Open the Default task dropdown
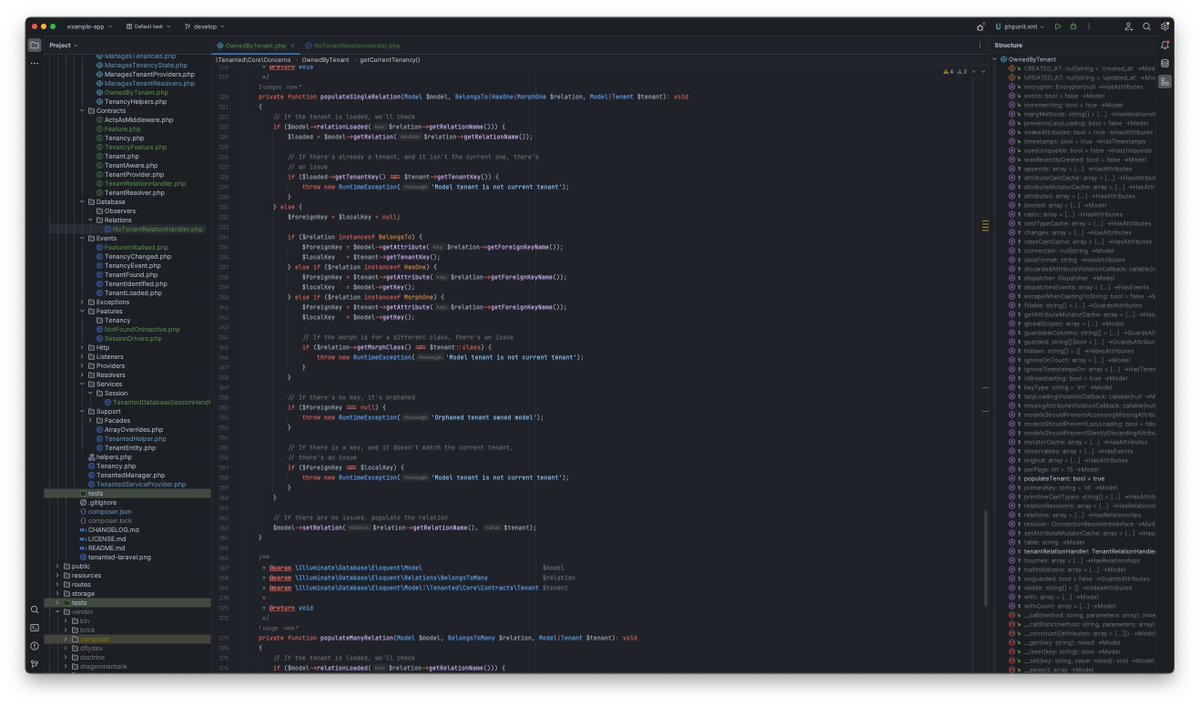1200x707 pixels. pos(149,27)
